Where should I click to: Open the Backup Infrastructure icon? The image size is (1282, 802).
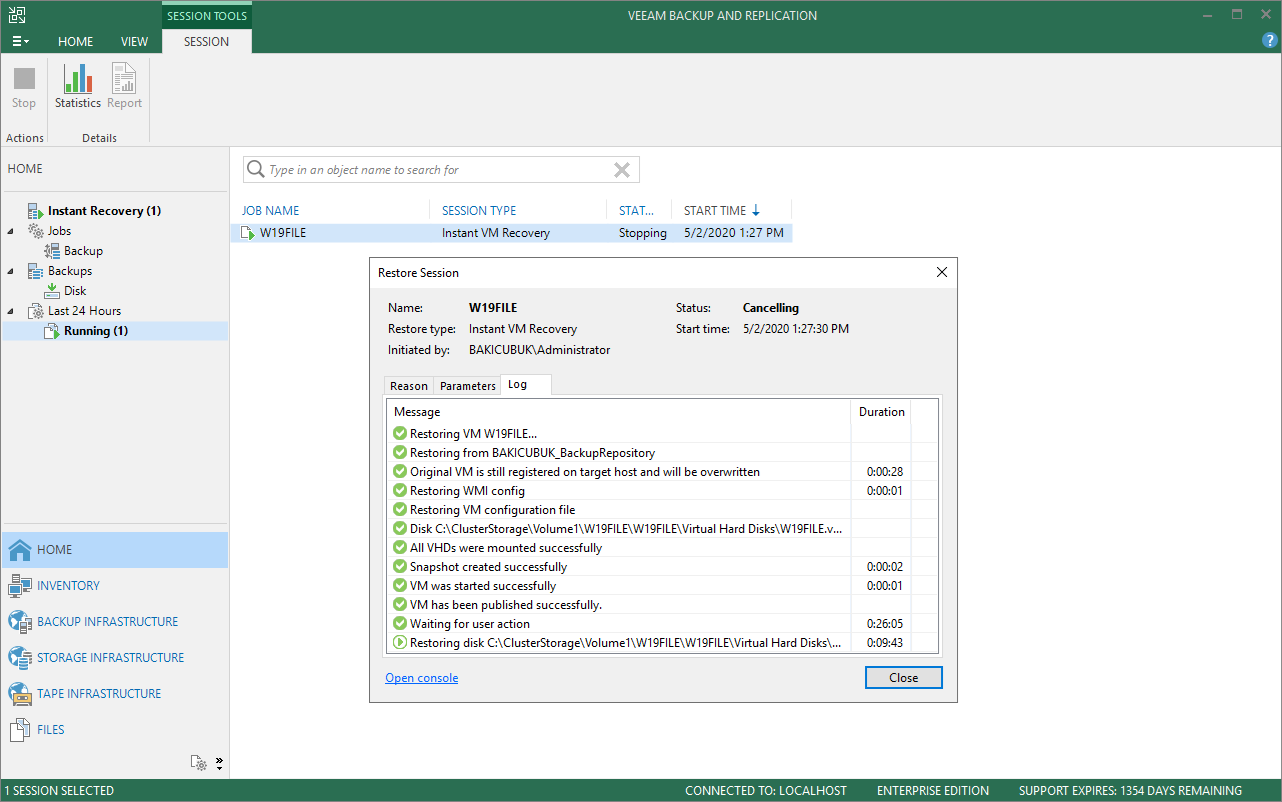[x=20, y=622]
